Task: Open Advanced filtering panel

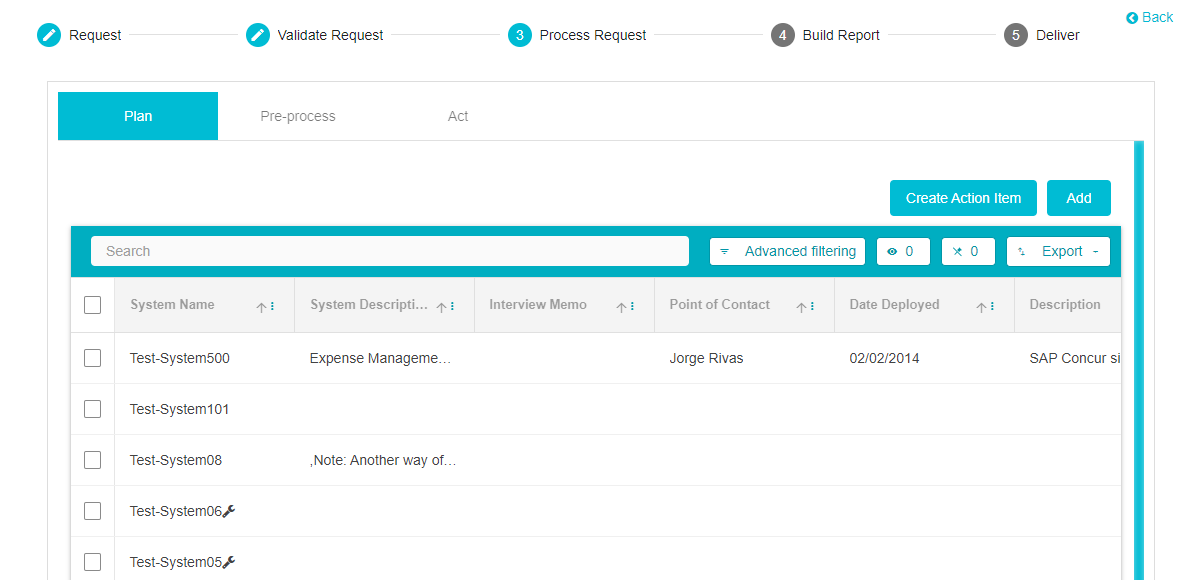Action: pyautogui.click(x=787, y=251)
